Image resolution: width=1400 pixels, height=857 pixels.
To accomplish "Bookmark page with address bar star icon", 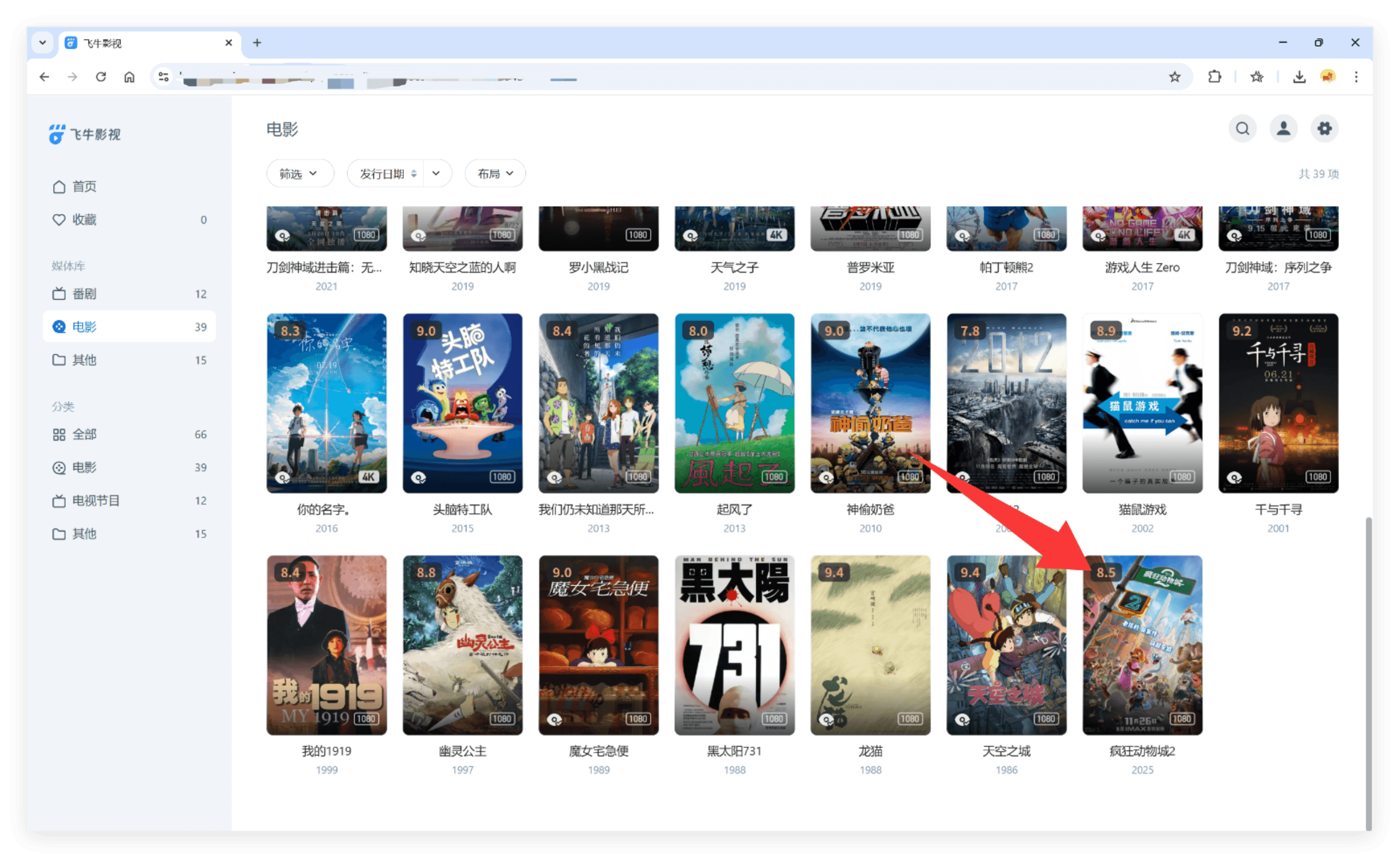I will pyautogui.click(x=1174, y=77).
